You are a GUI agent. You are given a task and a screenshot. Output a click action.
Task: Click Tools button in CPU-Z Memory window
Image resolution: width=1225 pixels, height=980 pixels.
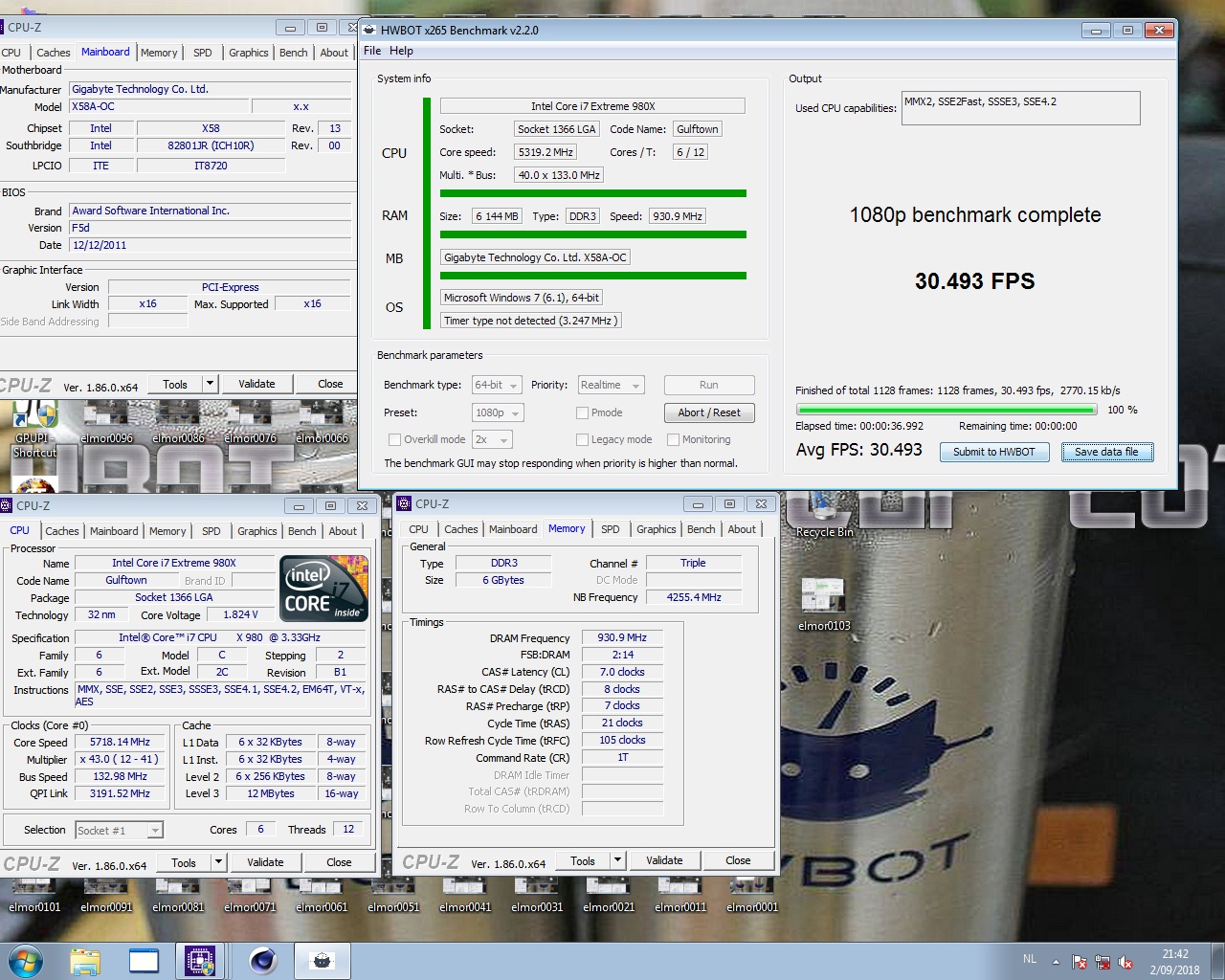(583, 860)
